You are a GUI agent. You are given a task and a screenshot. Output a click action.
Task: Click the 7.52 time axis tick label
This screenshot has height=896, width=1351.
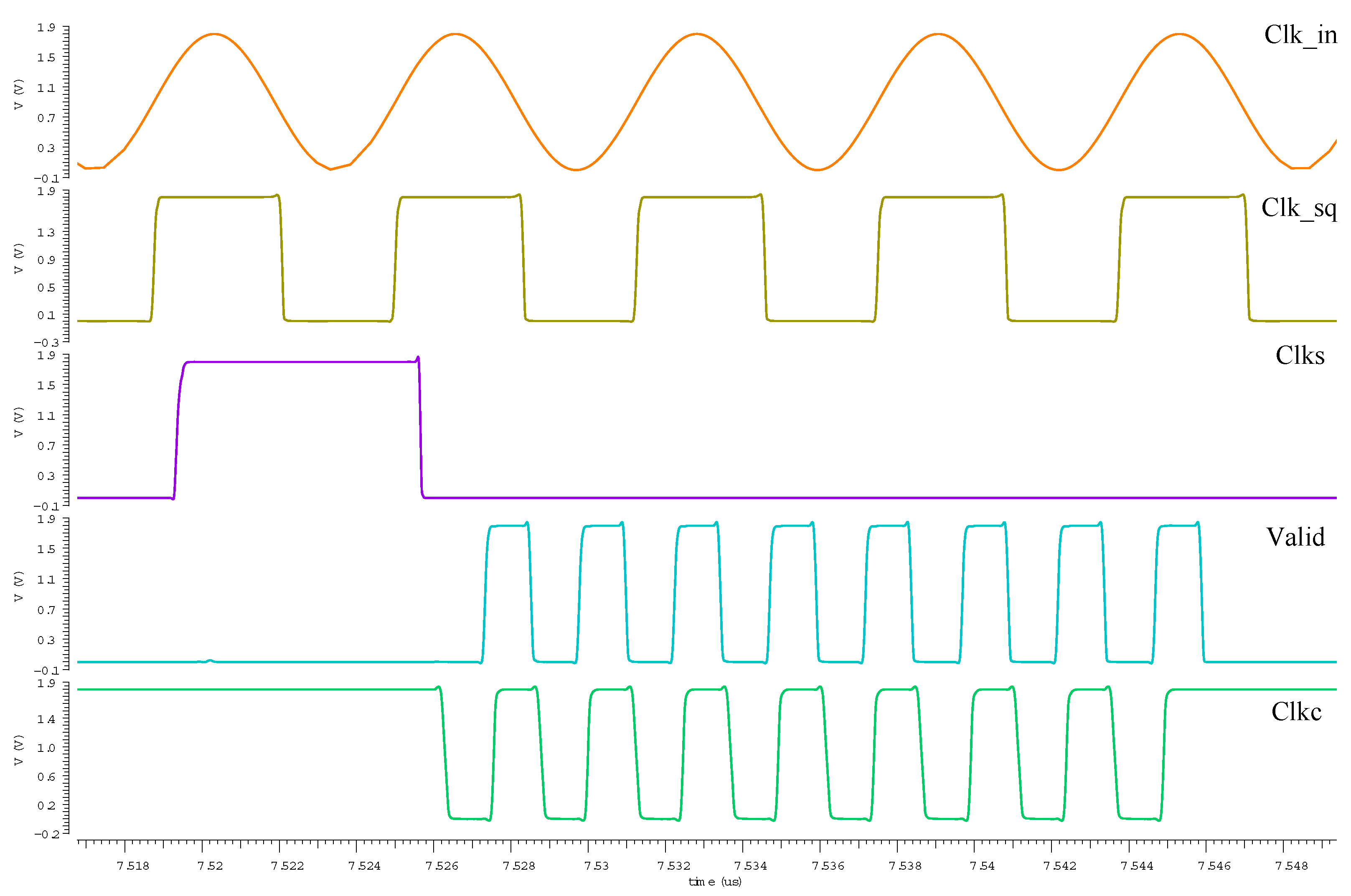pos(210,866)
